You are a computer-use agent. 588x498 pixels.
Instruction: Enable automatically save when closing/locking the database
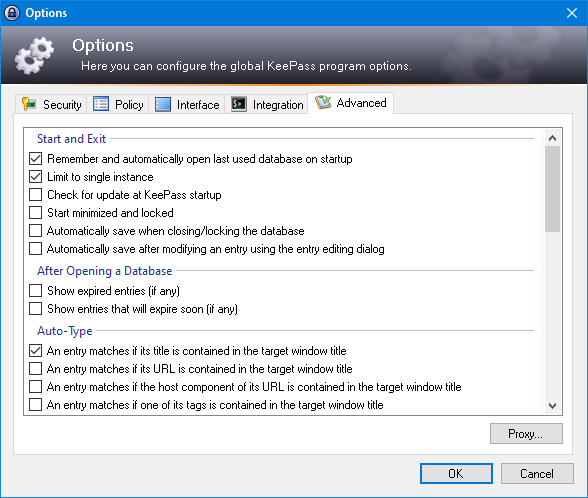tap(36, 231)
